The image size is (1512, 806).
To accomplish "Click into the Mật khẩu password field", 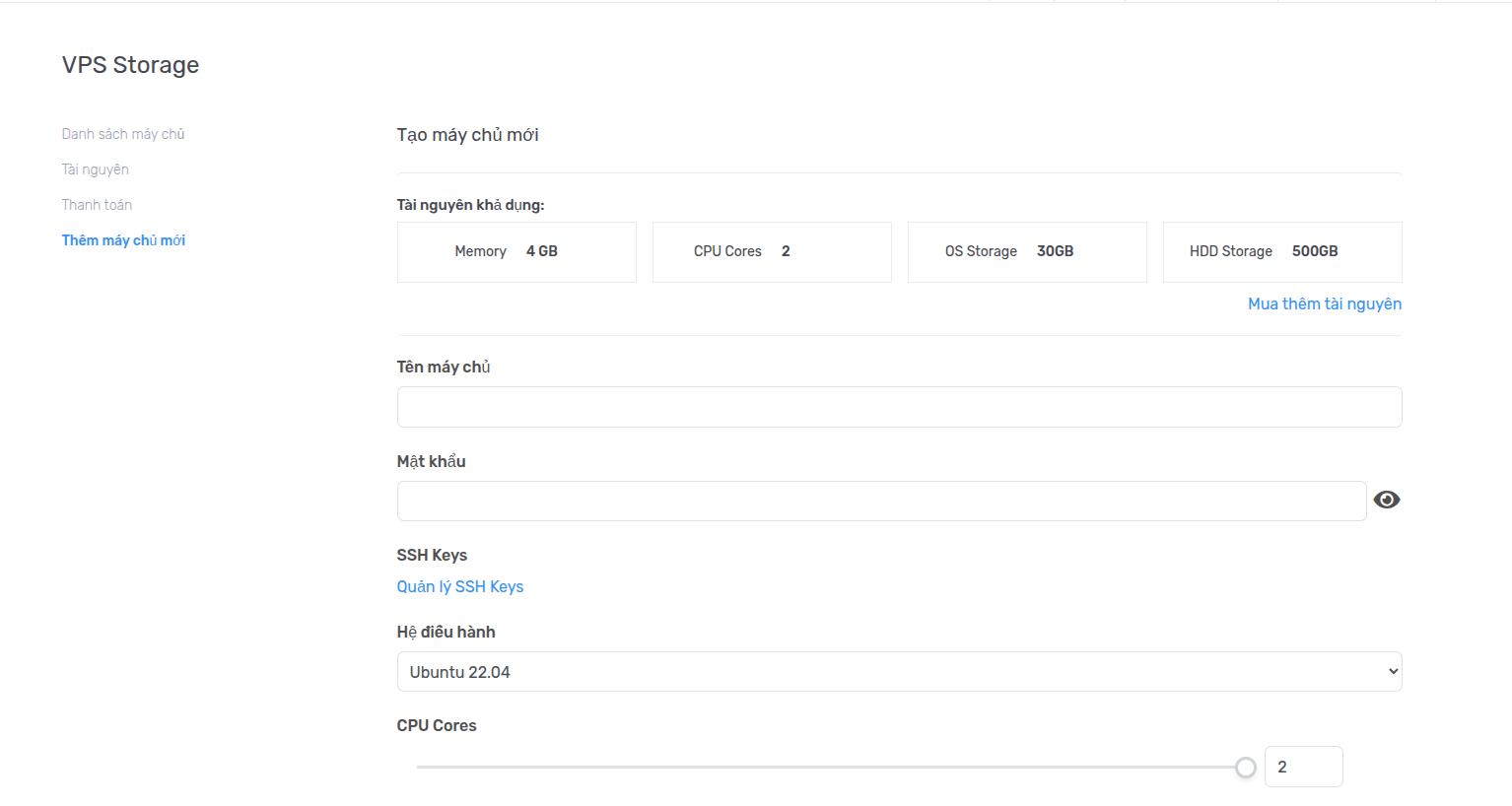I will tap(880, 502).
